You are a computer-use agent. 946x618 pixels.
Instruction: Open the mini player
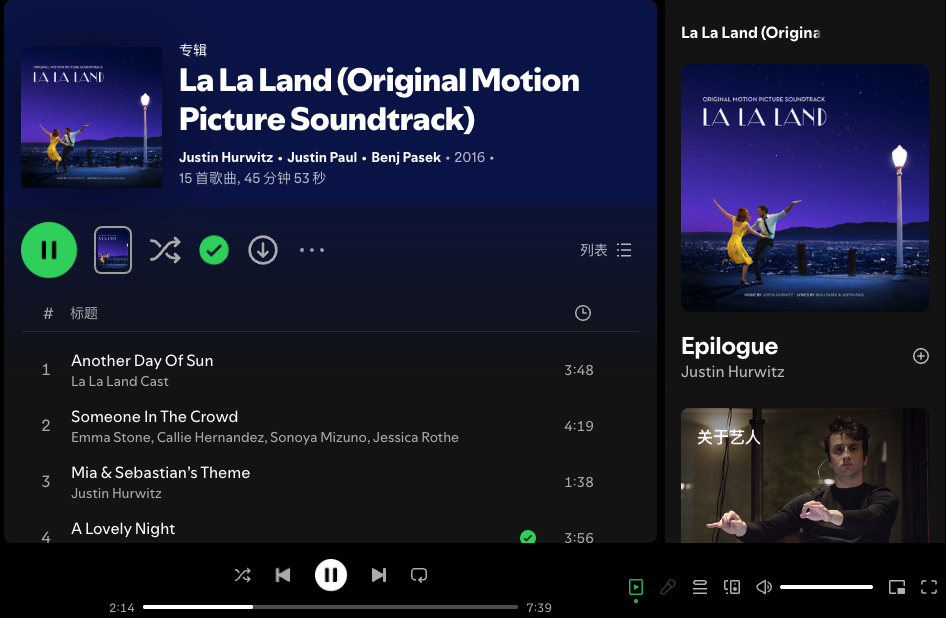coord(897,587)
